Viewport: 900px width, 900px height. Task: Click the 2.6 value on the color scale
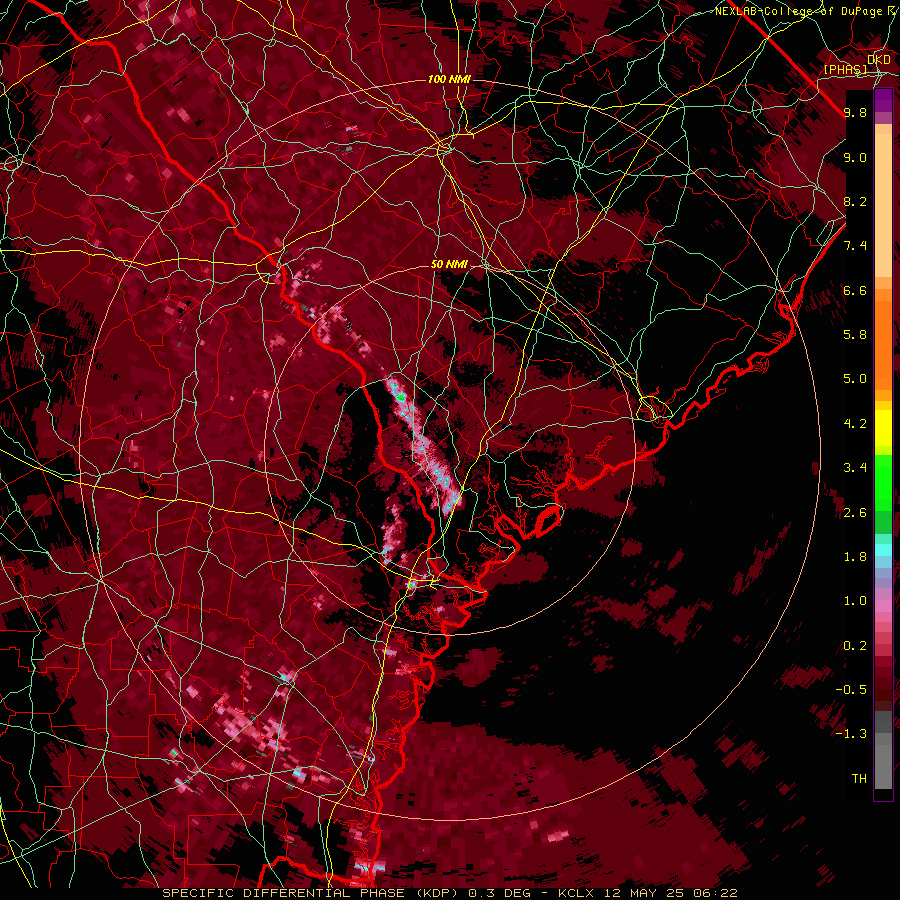(855, 513)
